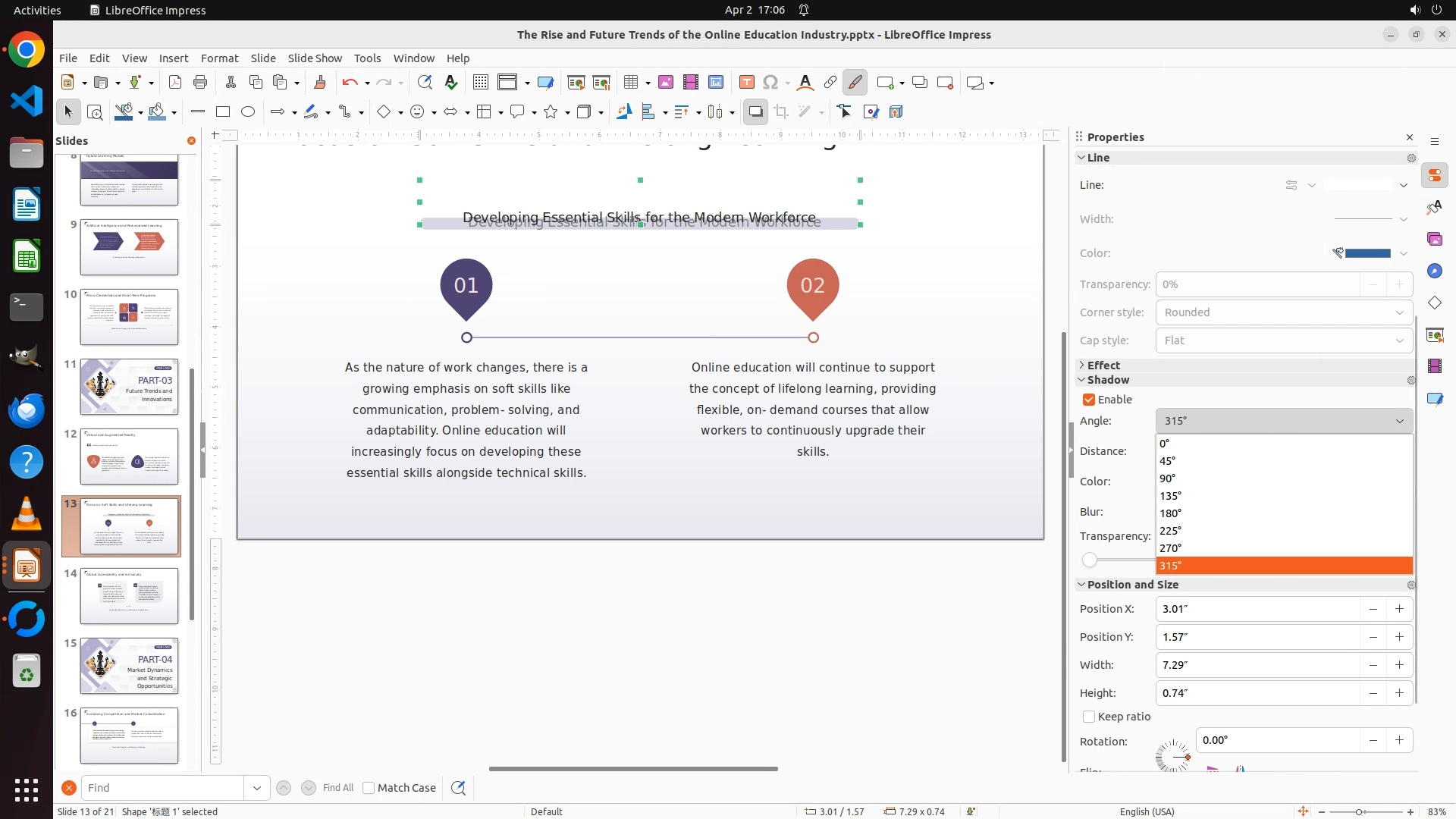
Task: Check the Keep ratio checkbox
Action: pyautogui.click(x=1089, y=717)
